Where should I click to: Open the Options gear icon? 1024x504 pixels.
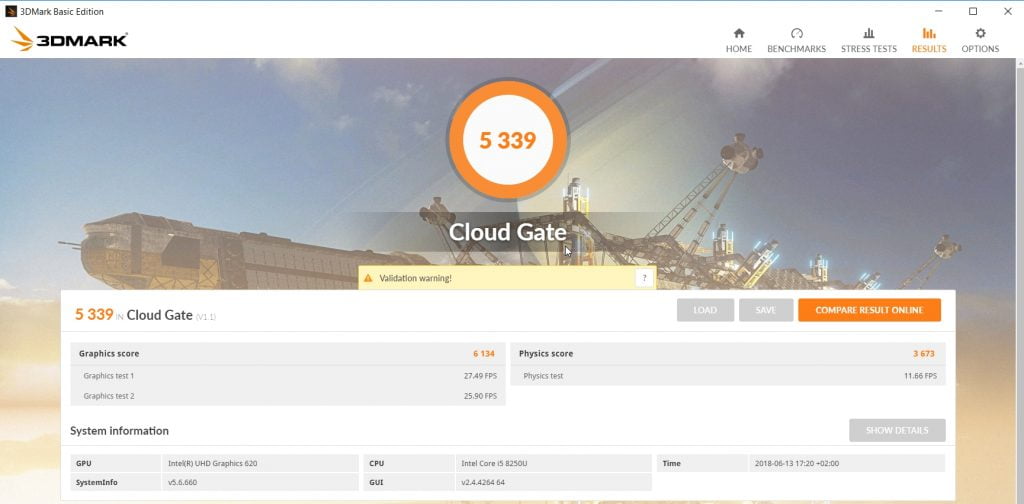coord(980,33)
